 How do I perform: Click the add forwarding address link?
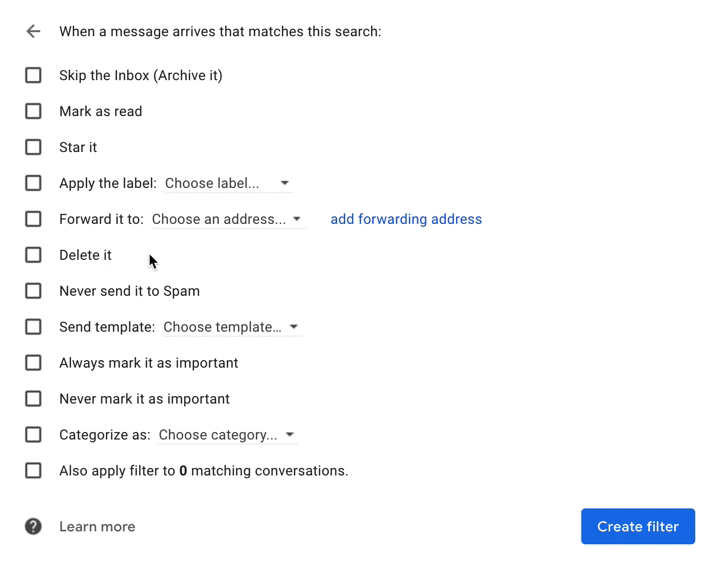point(406,219)
